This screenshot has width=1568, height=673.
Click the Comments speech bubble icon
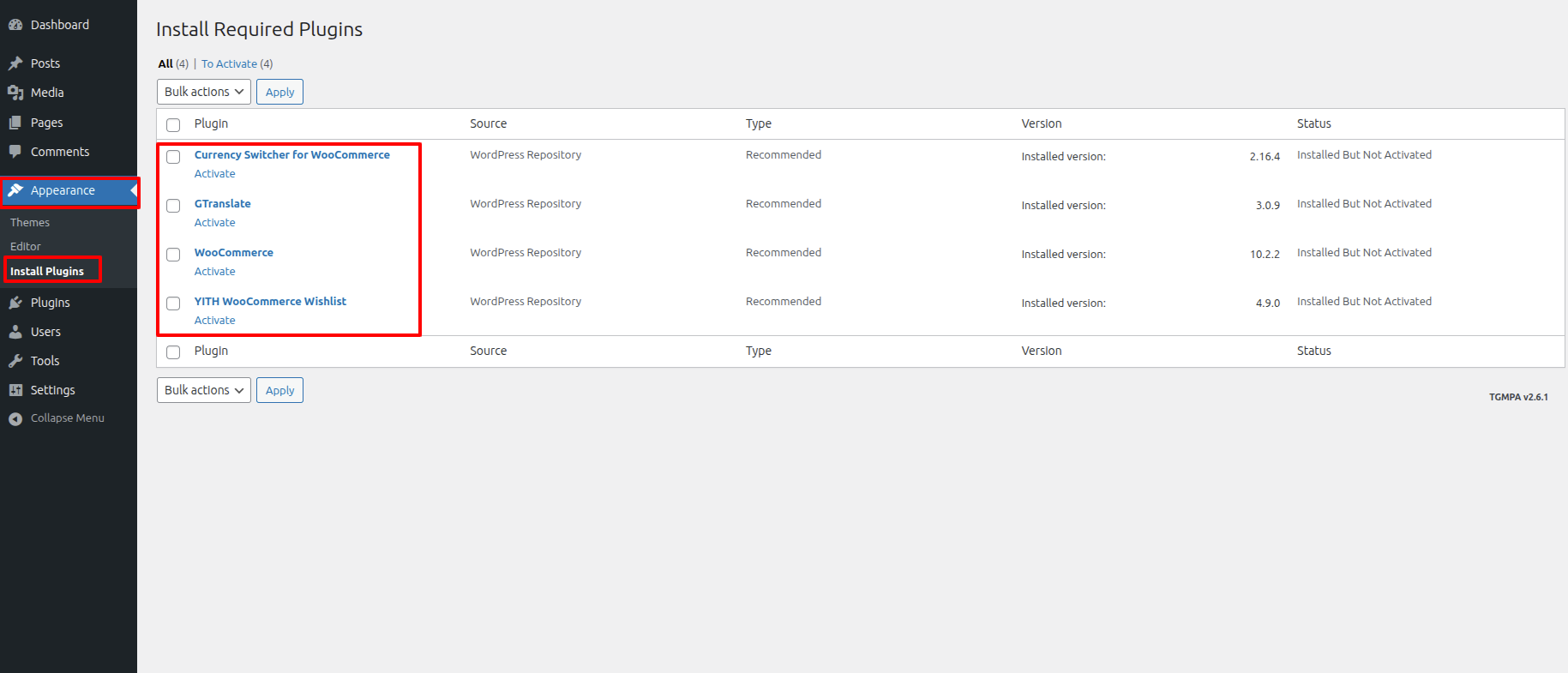click(x=15, y=152)
